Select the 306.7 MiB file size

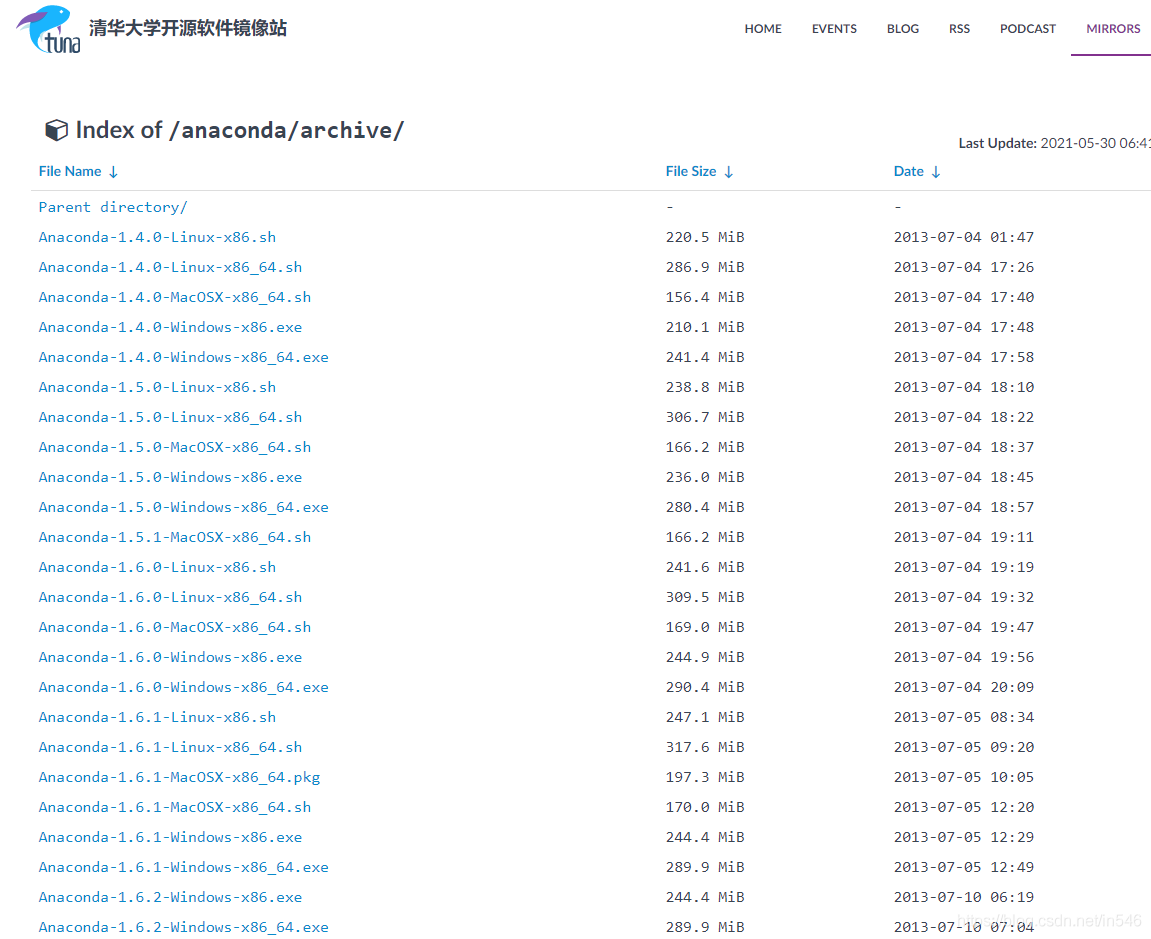pyautogui.click(x=705, y=417)
